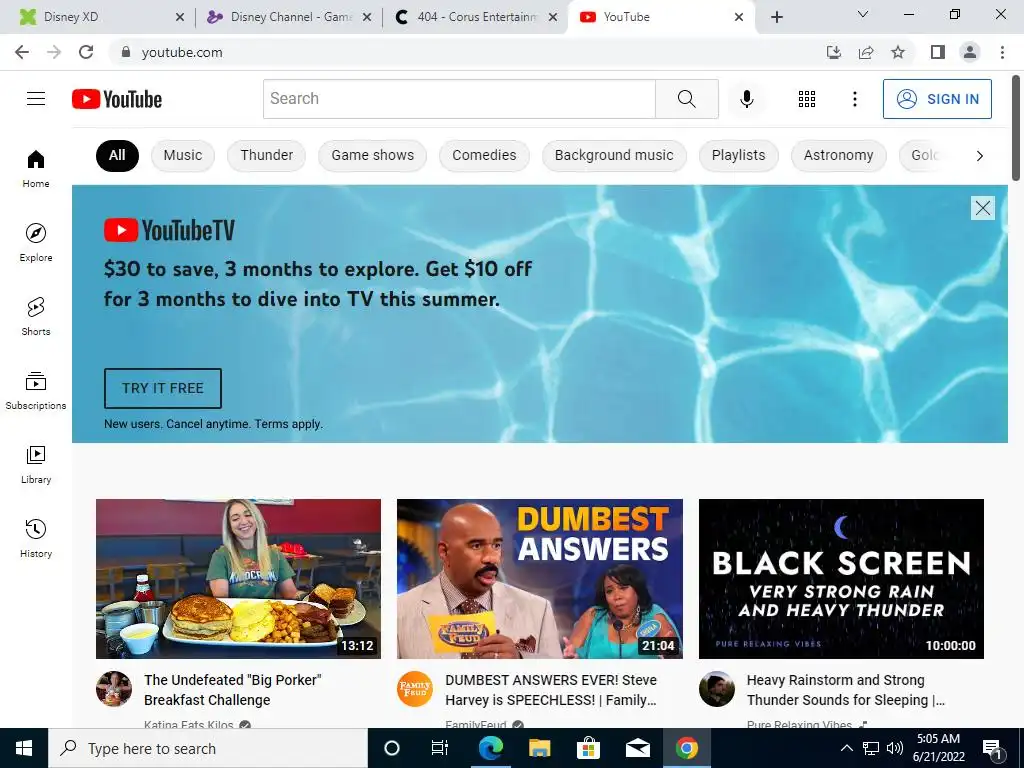This screenshot has height=768, width=1024.
Task: Open a new browser tab
Action: [x=776, y=17]
